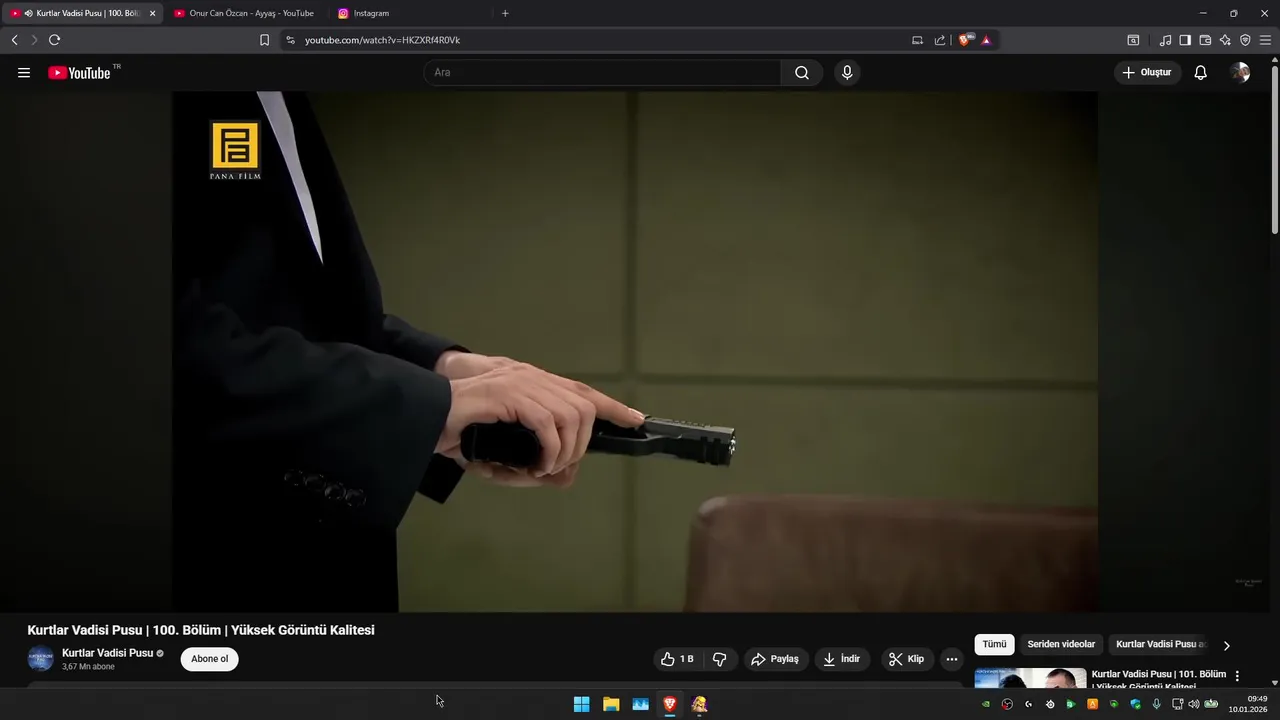Click the Windows Security tray icon
Image resolution: width=1280 pixels, height=720 pixels.
coord(1135,704)
